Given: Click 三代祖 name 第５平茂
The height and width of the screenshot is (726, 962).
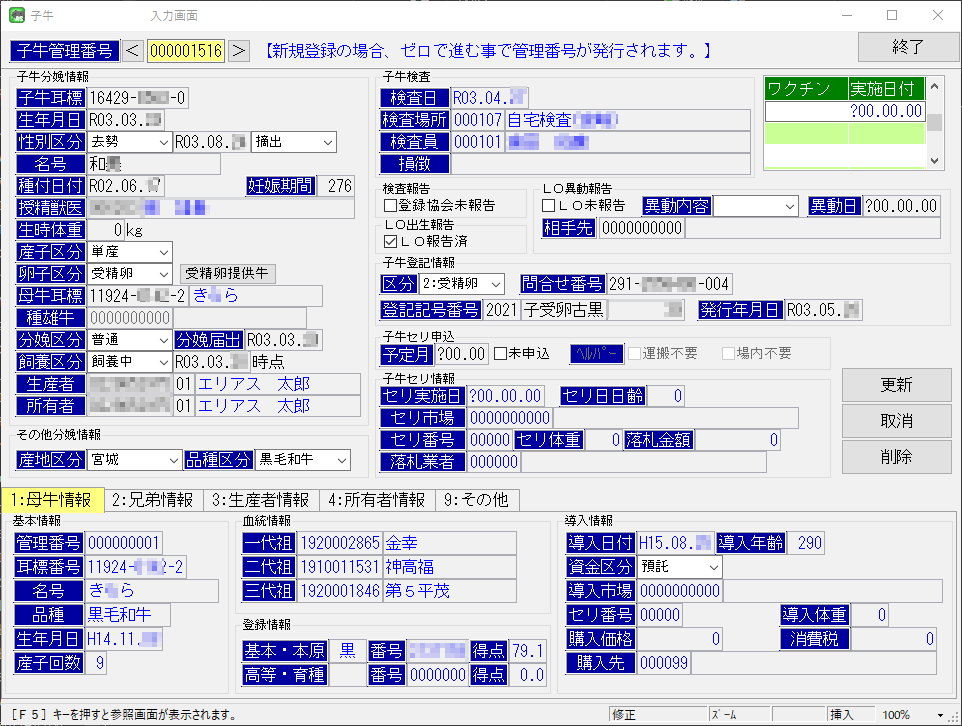Looking at the screenshot, I should 450,591.
